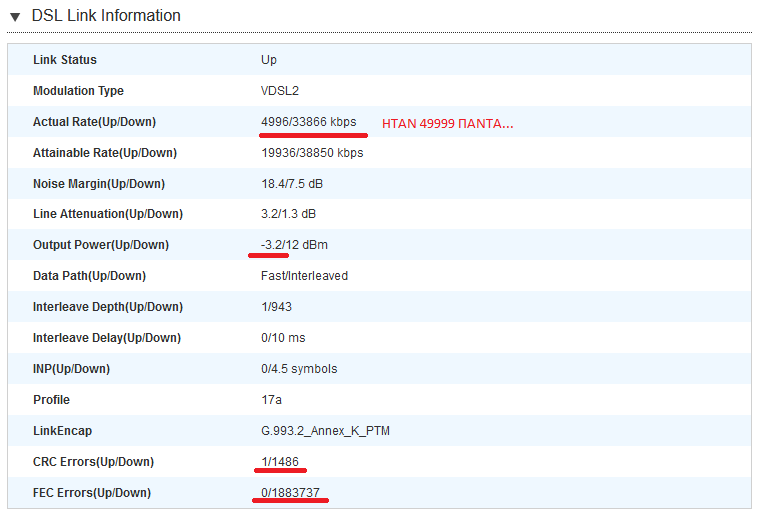Select the Attainable Rate(Up/Down) label
Image resolution: width=764 pixels, height=523 pixels.
tap(105, 153)
